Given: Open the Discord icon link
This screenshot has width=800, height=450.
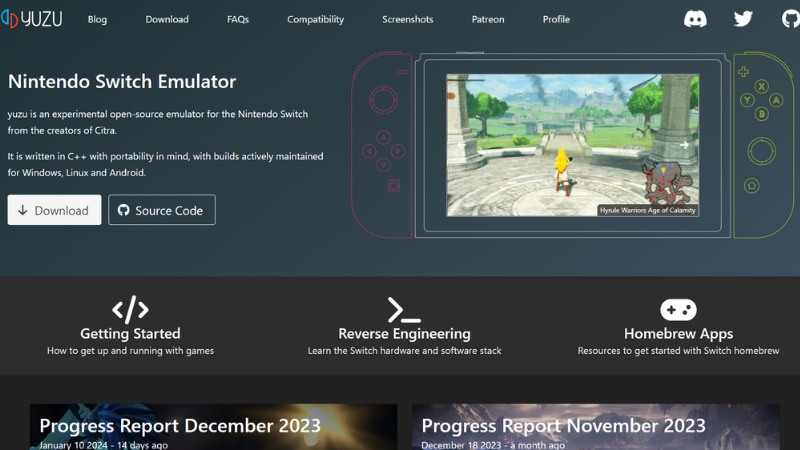Looking at the screenshot, I should coord(695,19).
